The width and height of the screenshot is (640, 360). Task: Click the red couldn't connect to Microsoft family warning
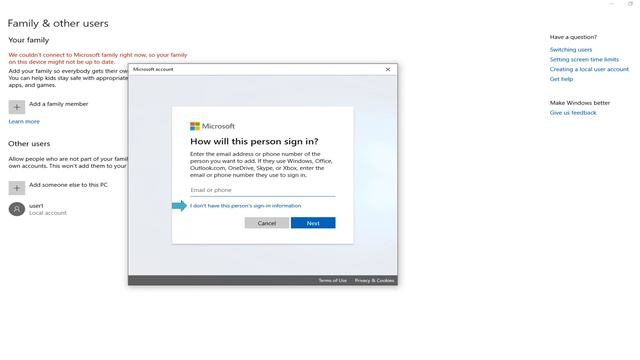tap(98, 58)
